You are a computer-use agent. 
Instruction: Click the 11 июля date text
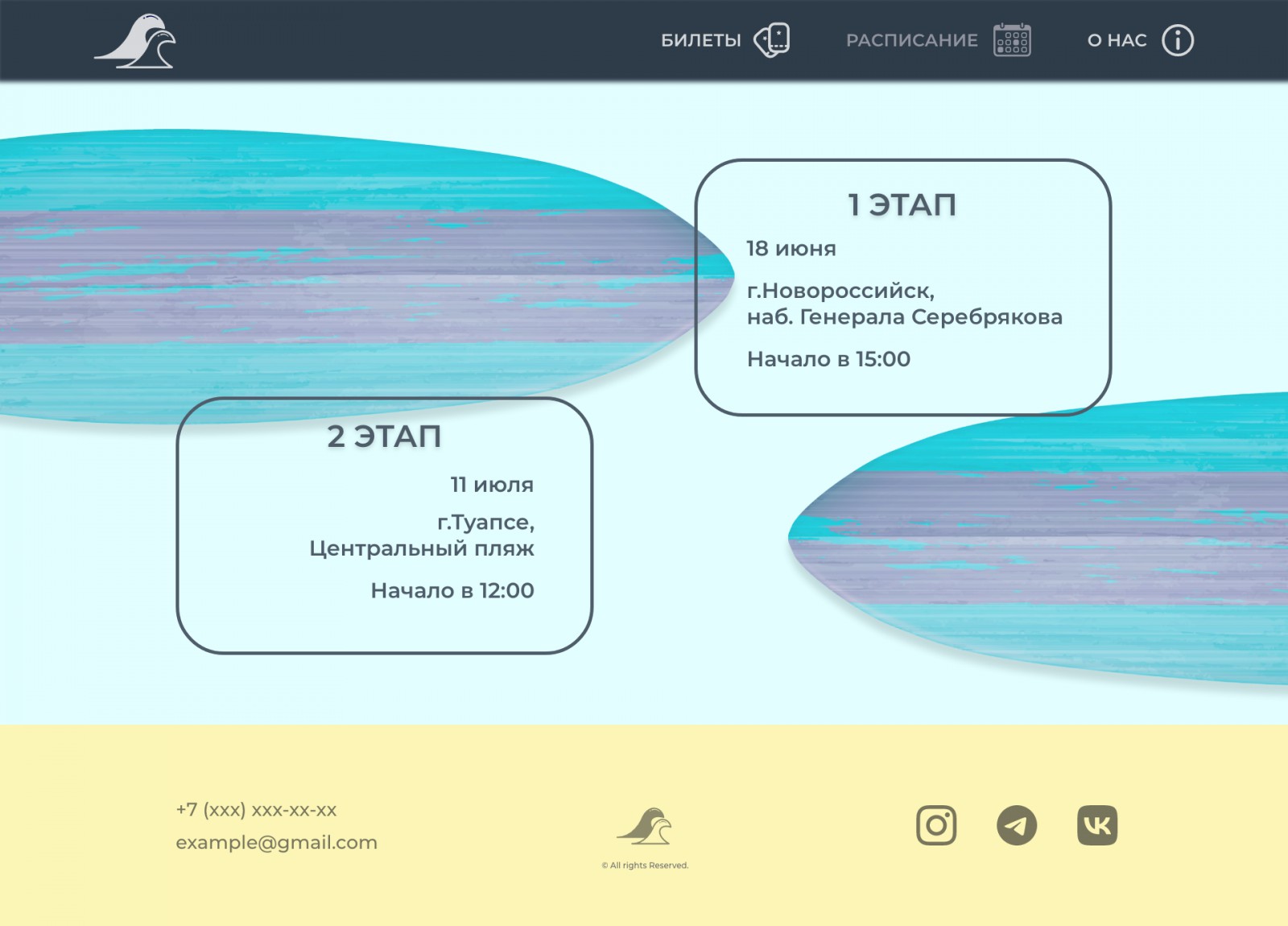pyautogui.click(x=492, y=484)
